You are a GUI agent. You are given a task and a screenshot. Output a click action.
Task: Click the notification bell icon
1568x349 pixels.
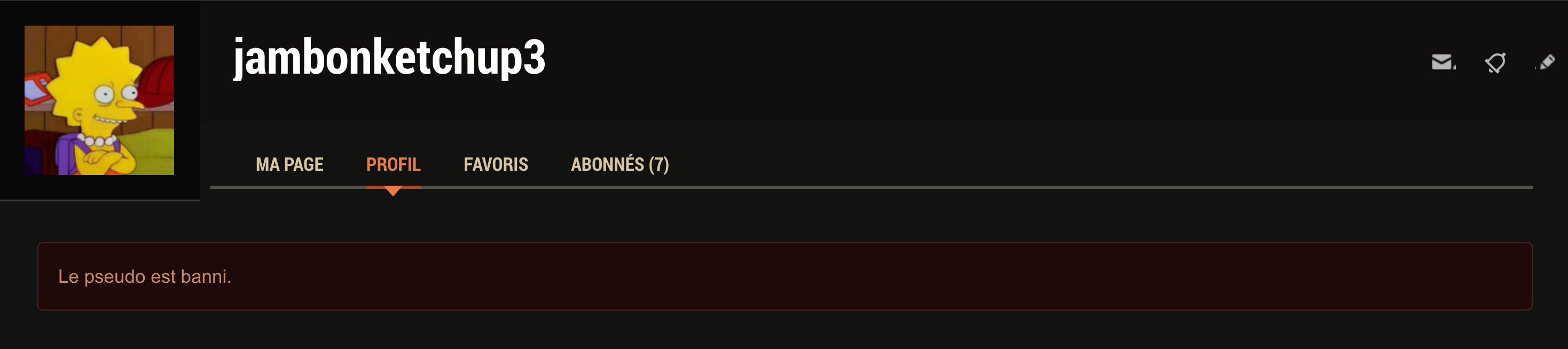tap(1495, 62)
